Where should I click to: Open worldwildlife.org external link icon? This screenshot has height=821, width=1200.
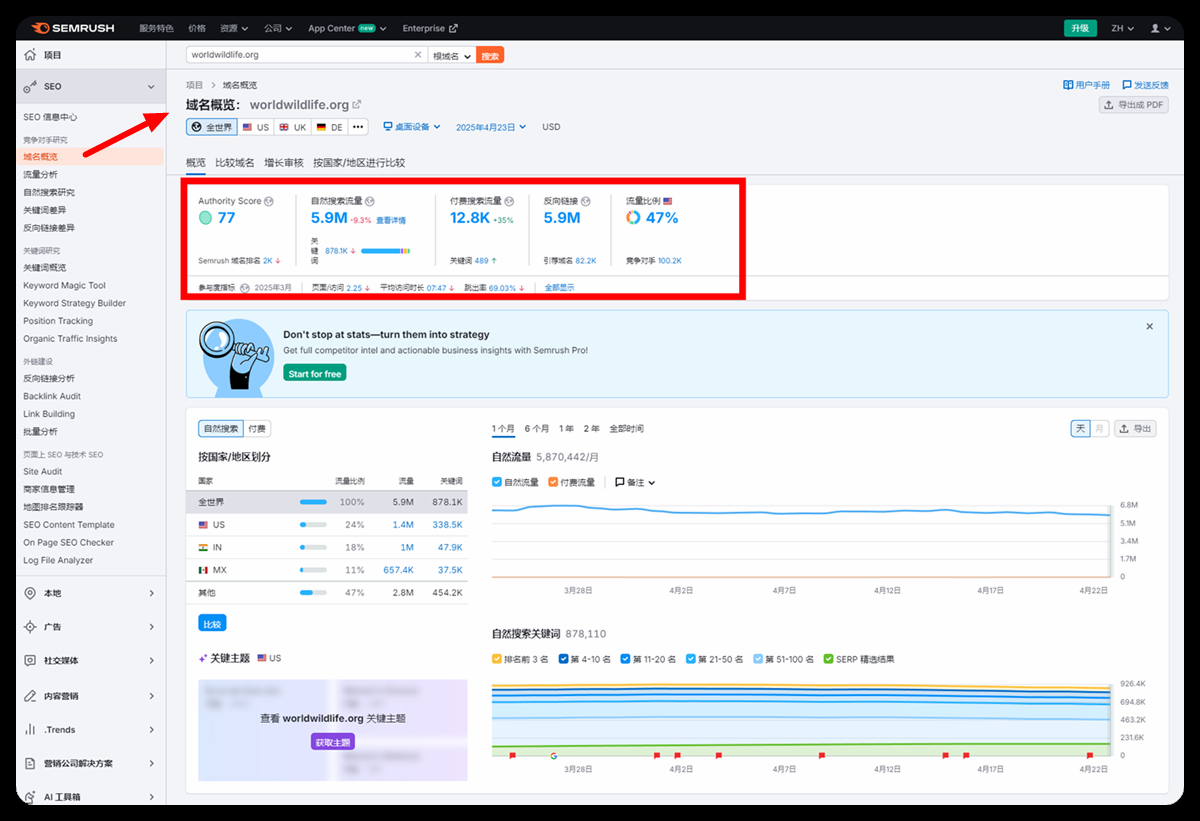pyautogui.click(x=357, y=104)
